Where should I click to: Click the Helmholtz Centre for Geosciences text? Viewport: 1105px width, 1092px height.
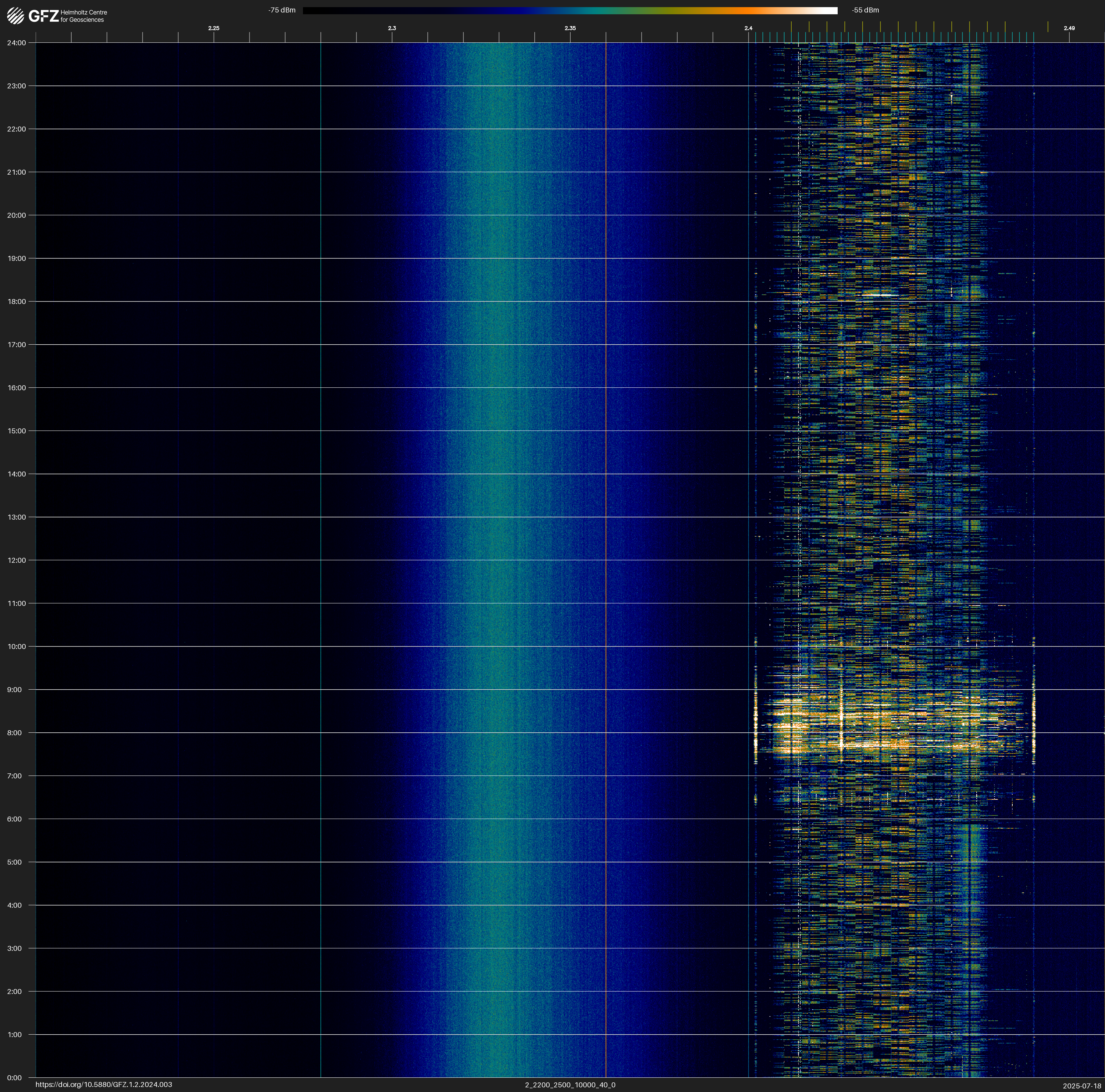83,16
